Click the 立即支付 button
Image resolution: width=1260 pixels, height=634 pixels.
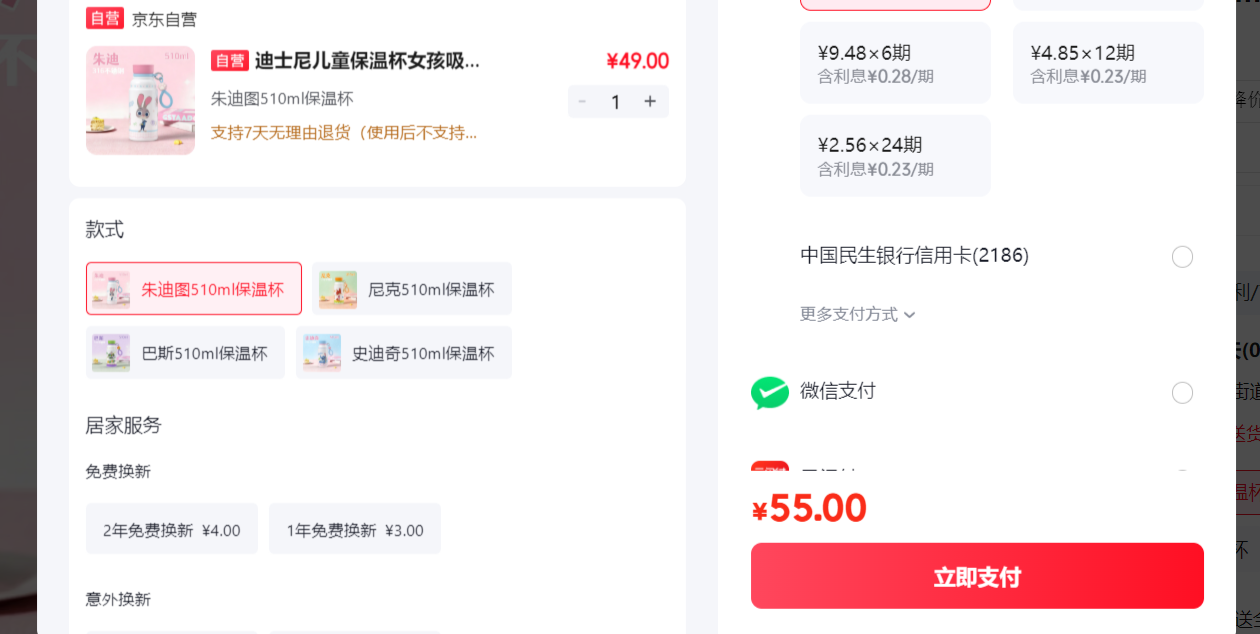(x=977, y=576)
